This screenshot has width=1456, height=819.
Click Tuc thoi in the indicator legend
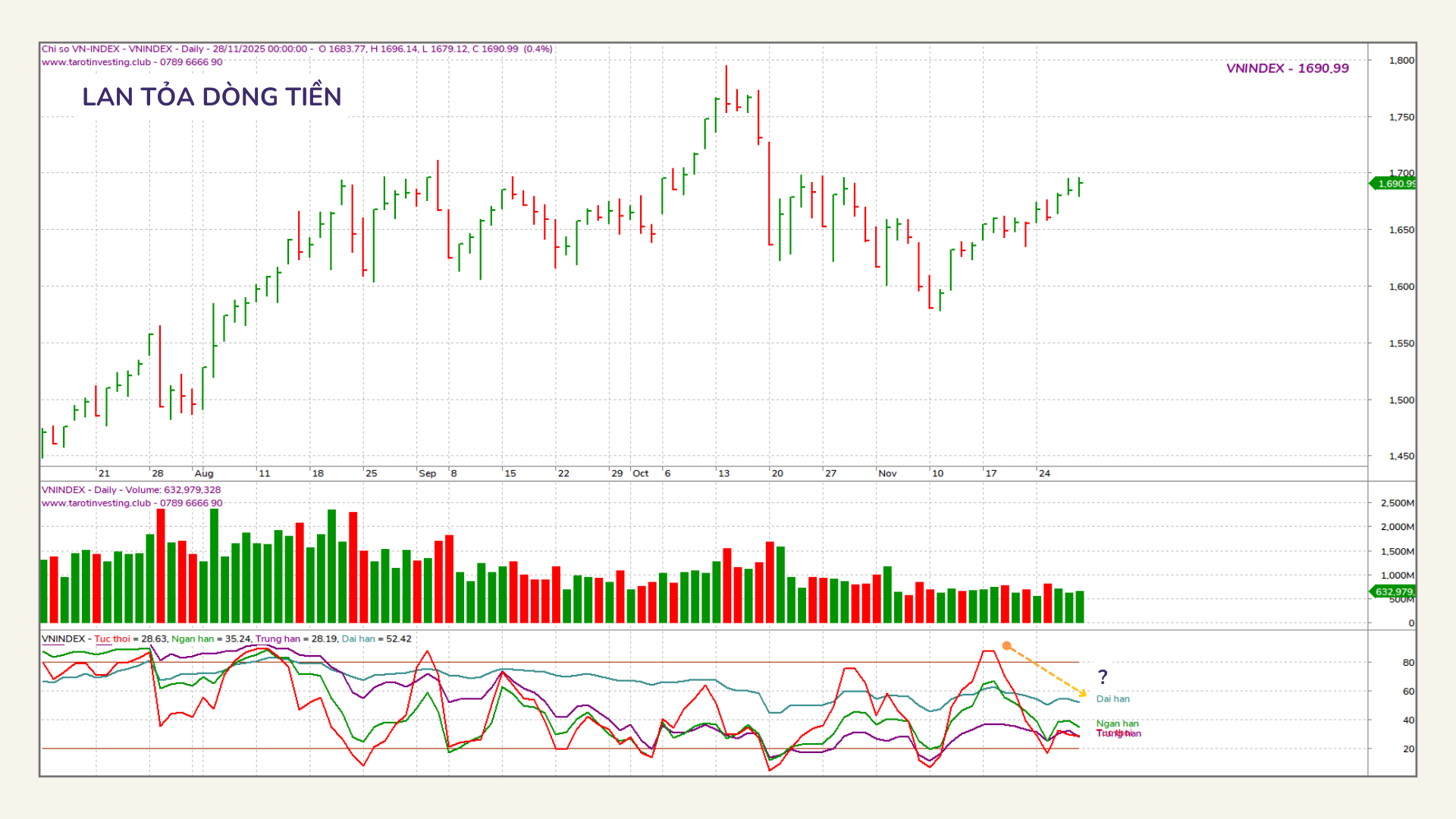[x=111, y=639]
